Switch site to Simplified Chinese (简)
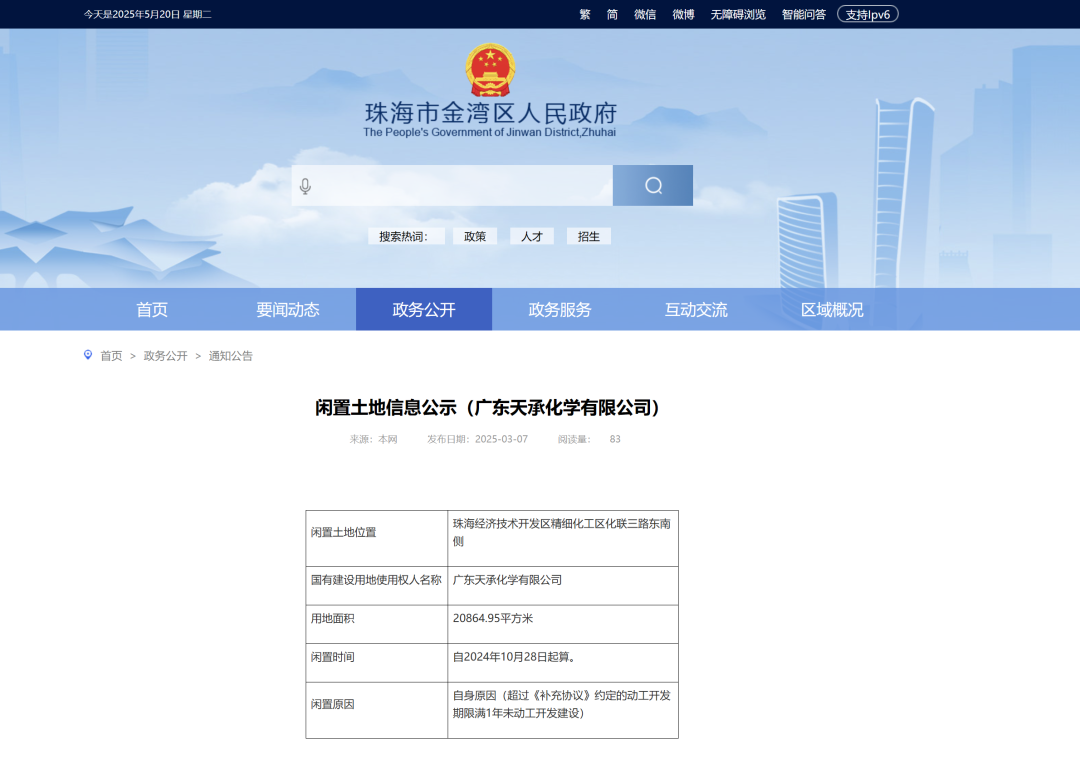 tap(613, 14)
